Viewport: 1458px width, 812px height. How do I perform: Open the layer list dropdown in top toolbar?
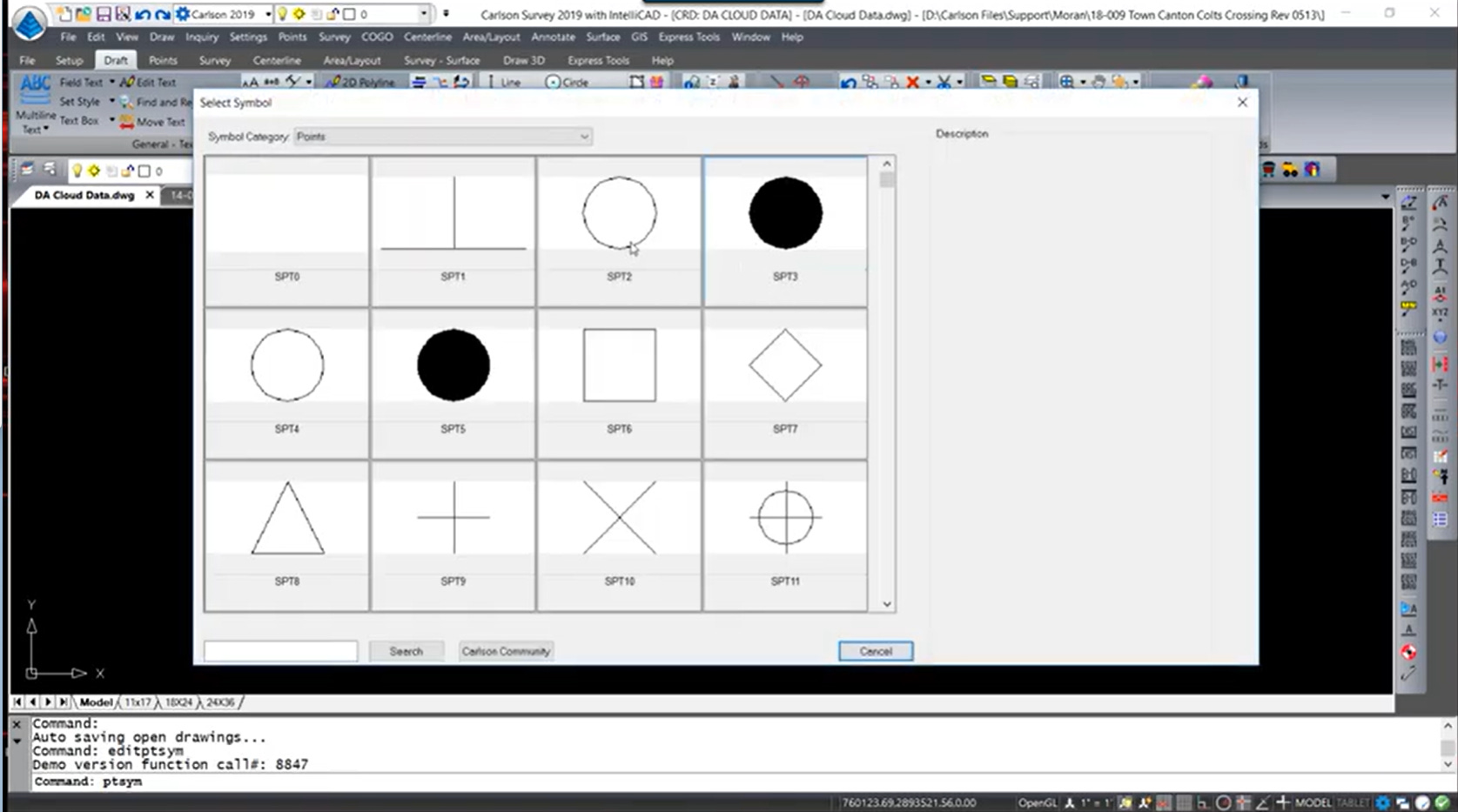point(424,14)
